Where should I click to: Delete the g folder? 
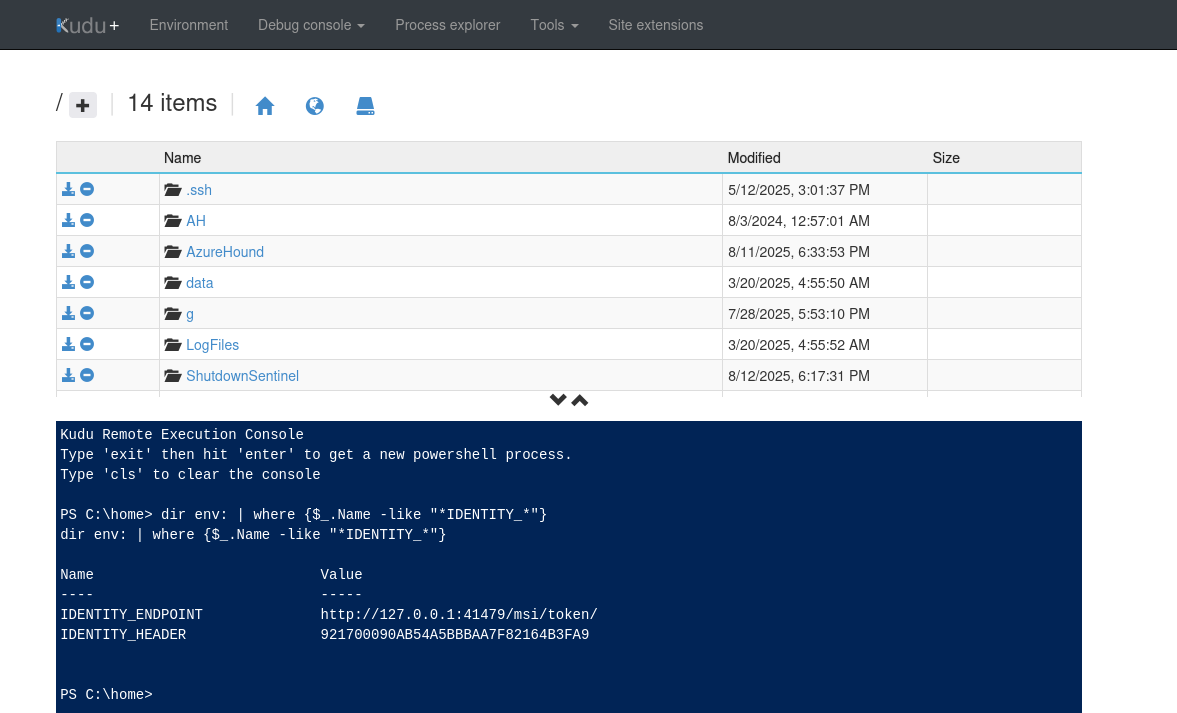point(87,313)
